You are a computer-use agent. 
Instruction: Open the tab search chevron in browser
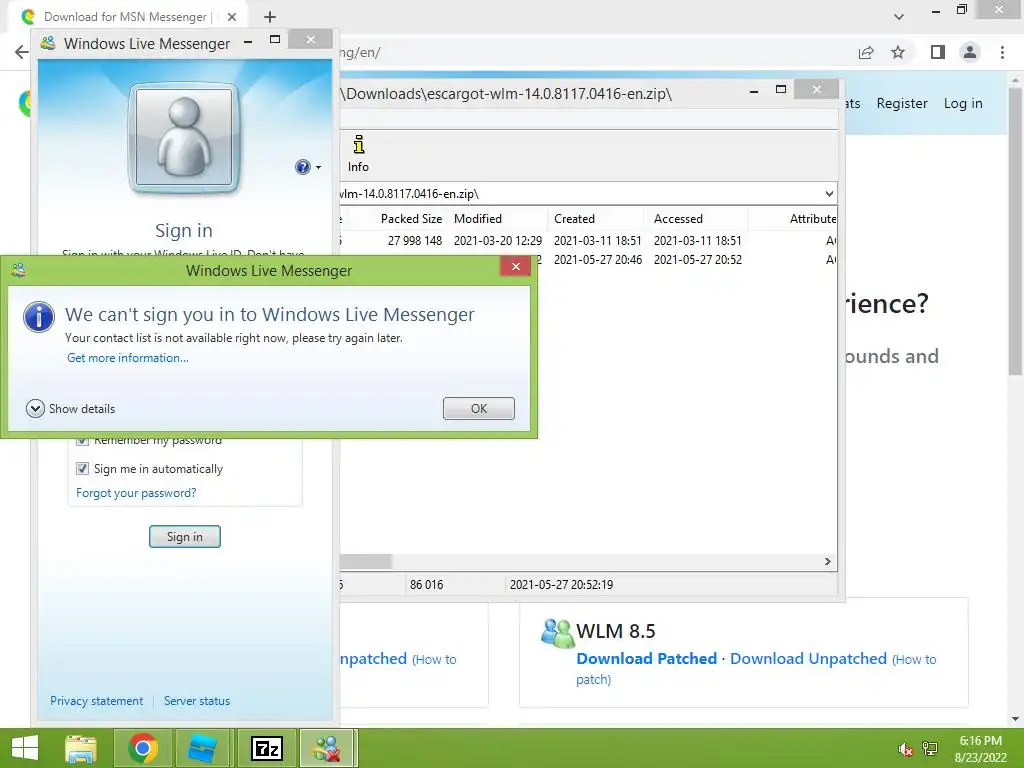click(899, 17)
